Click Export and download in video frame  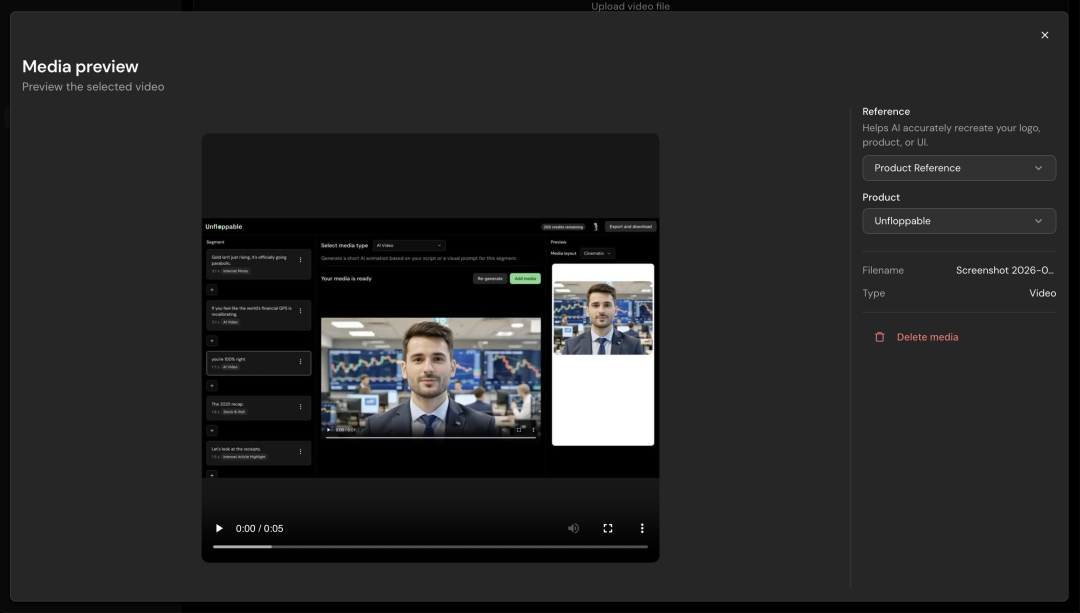(630, 227)
